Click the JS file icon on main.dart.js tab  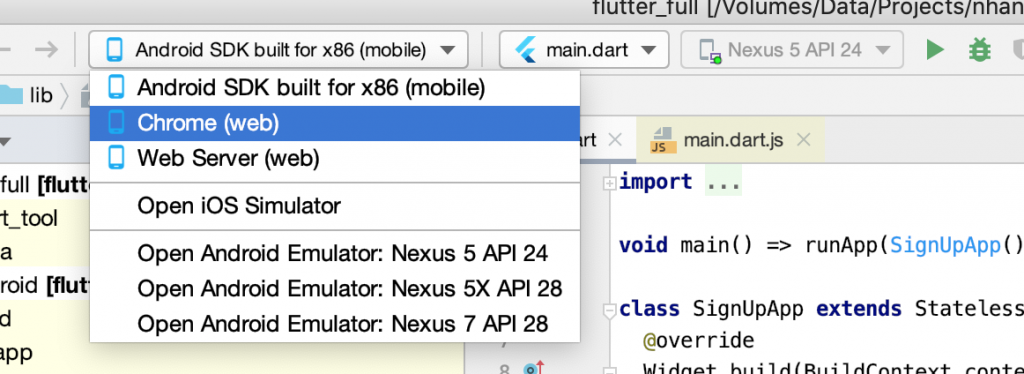pyautogui.click(x=662, y=140)
